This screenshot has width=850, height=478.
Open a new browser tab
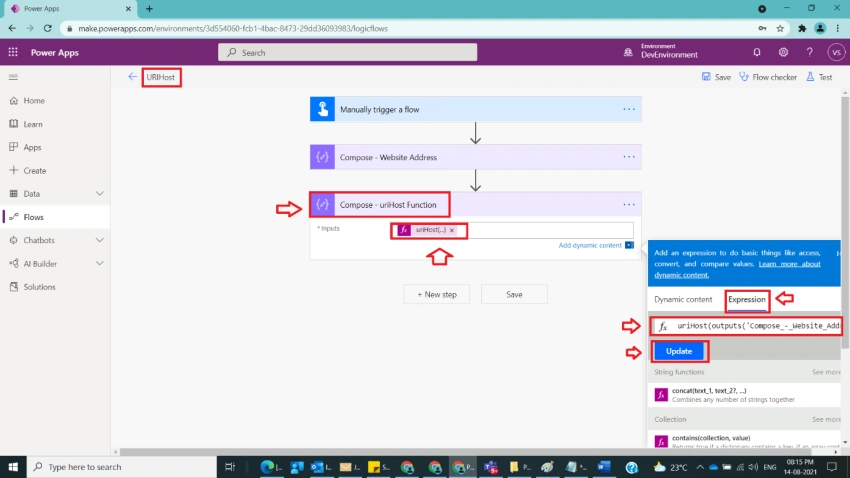pyautogui.click(x=149, y=9)
